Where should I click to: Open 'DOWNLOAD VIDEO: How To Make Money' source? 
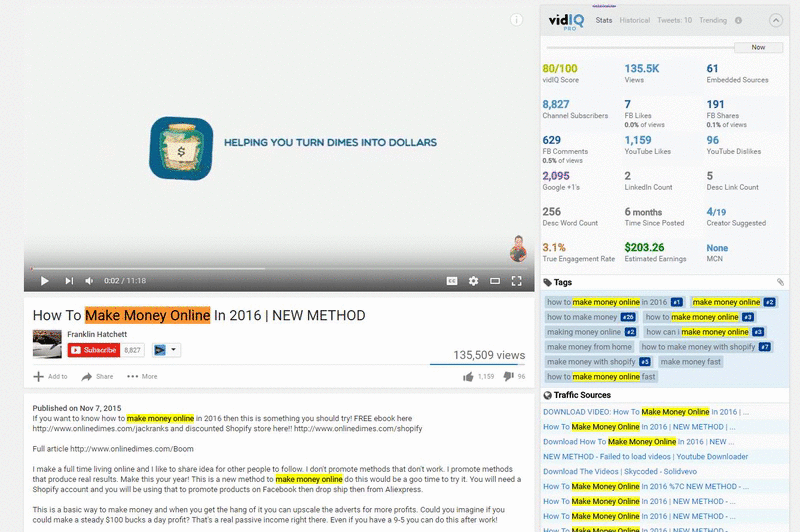pyautogui.click(x=646, y=412)
